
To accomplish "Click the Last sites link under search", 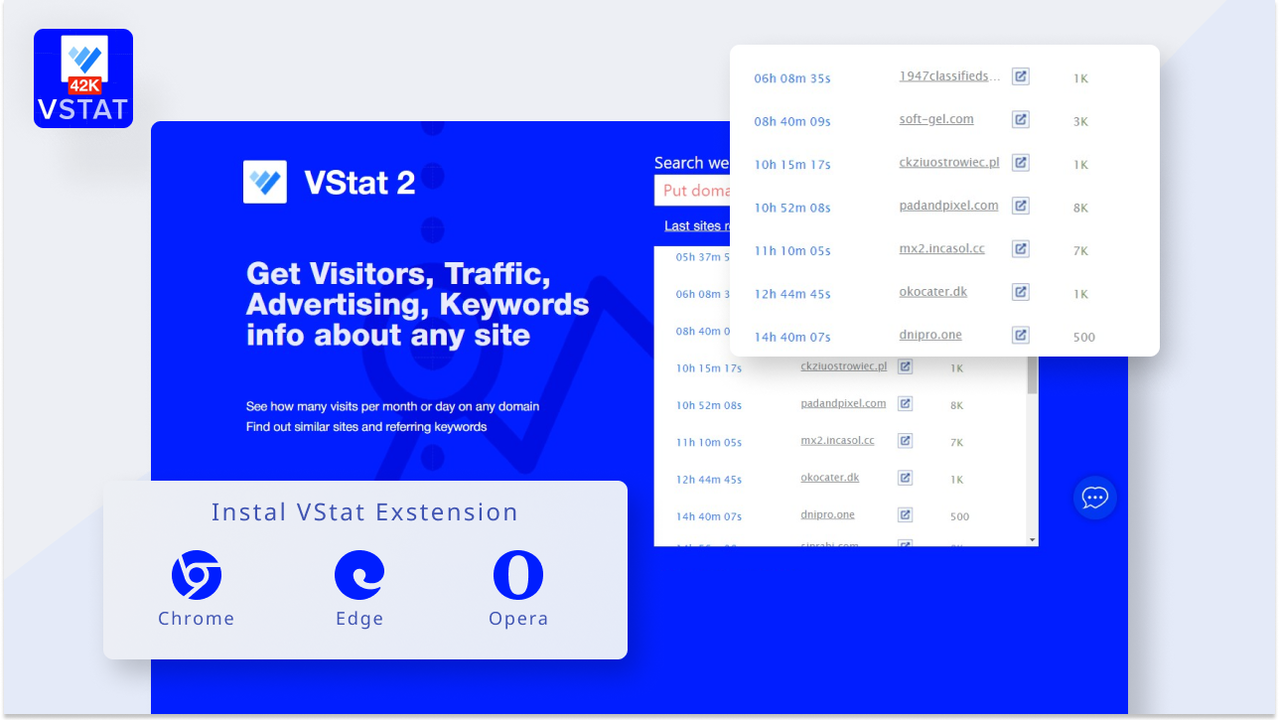I will click(697, 226).
